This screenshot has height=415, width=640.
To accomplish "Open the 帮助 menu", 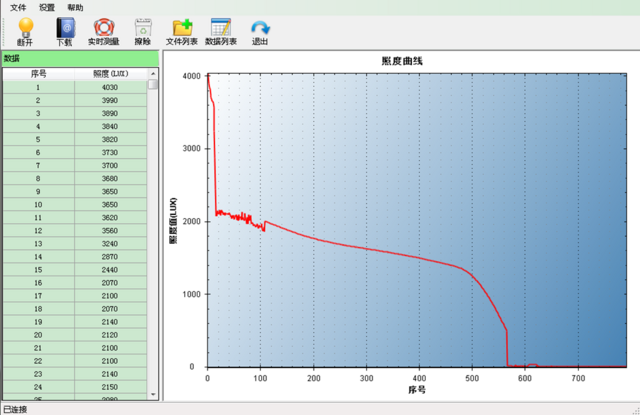I will [x=76, y=7].
